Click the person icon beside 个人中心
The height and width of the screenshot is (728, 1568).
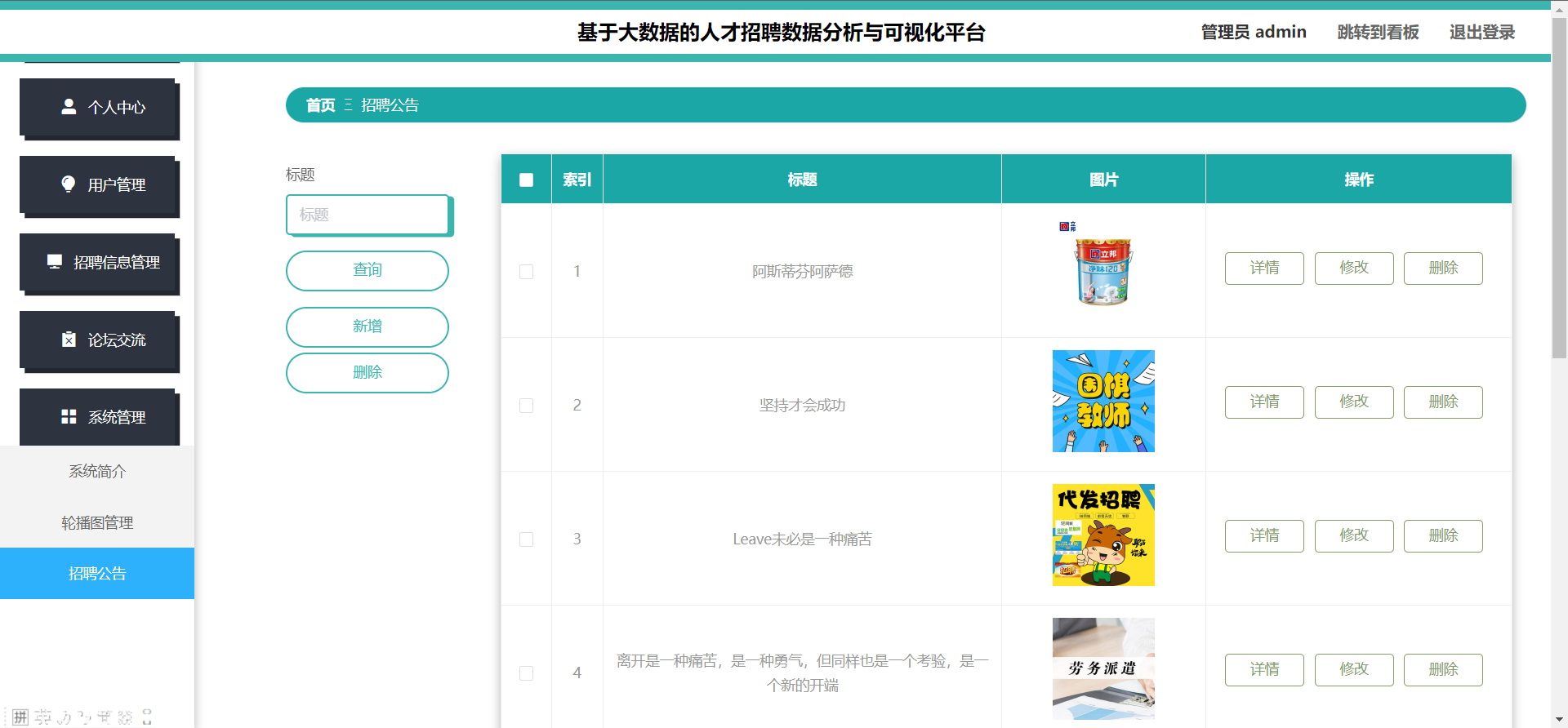click(x=69, y=107)
